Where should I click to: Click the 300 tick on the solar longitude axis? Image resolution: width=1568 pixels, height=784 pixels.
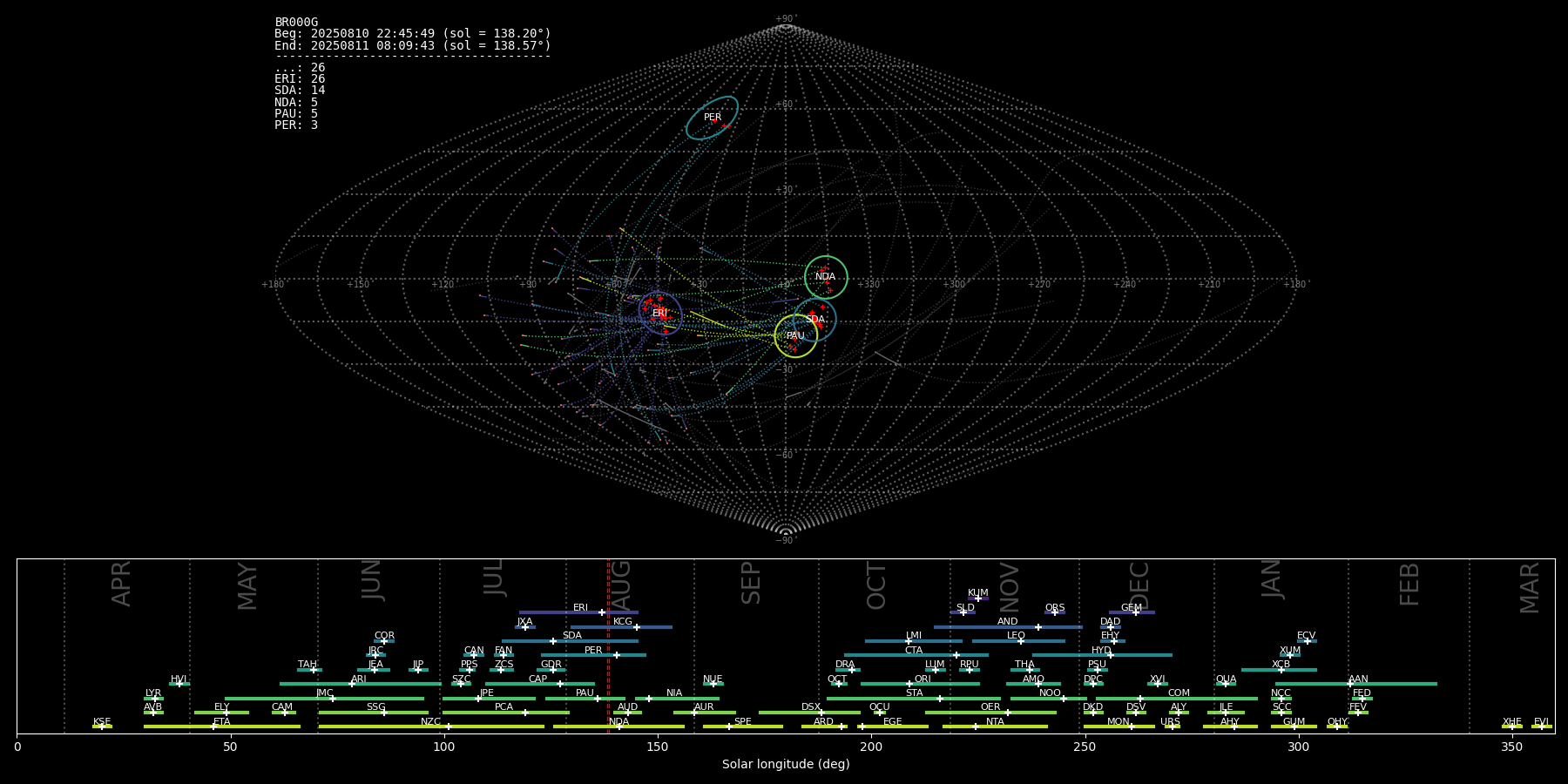click(x=1298, y=747)
